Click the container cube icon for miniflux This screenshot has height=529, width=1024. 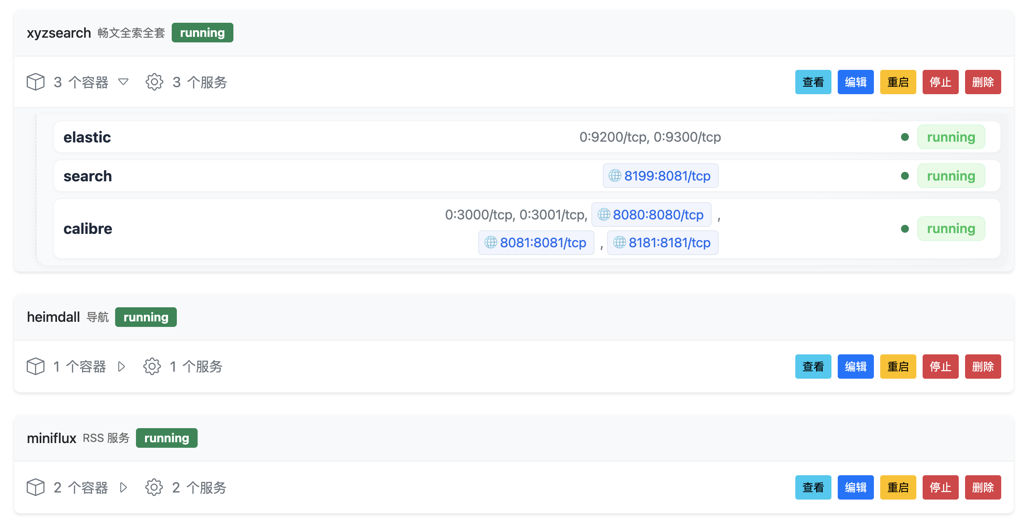point(36,488)
